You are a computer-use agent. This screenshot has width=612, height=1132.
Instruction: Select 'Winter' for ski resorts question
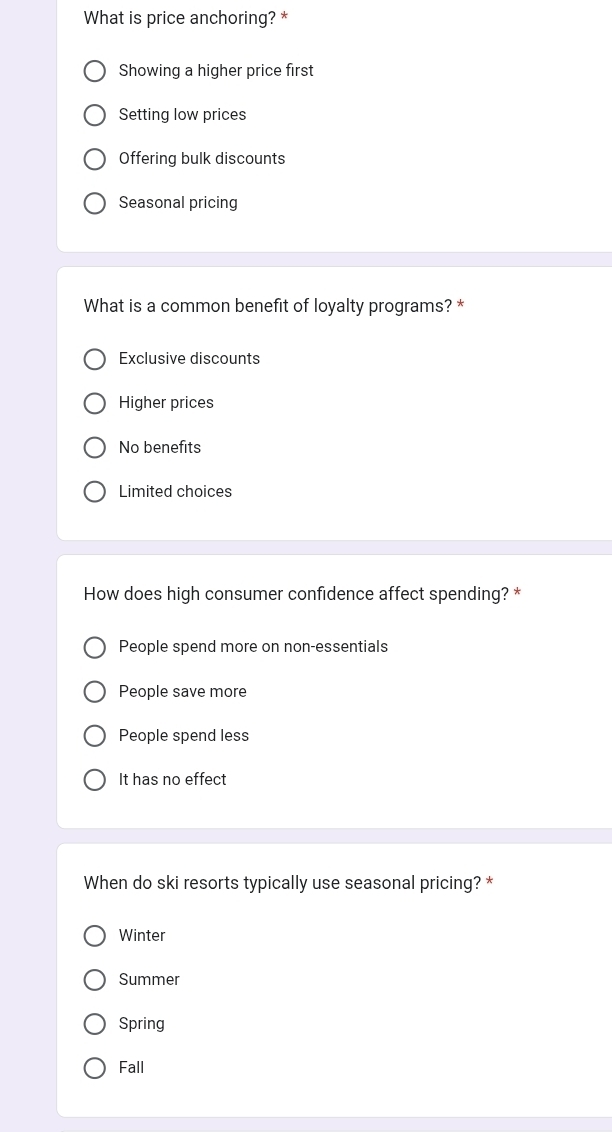(x=95, y=936)
